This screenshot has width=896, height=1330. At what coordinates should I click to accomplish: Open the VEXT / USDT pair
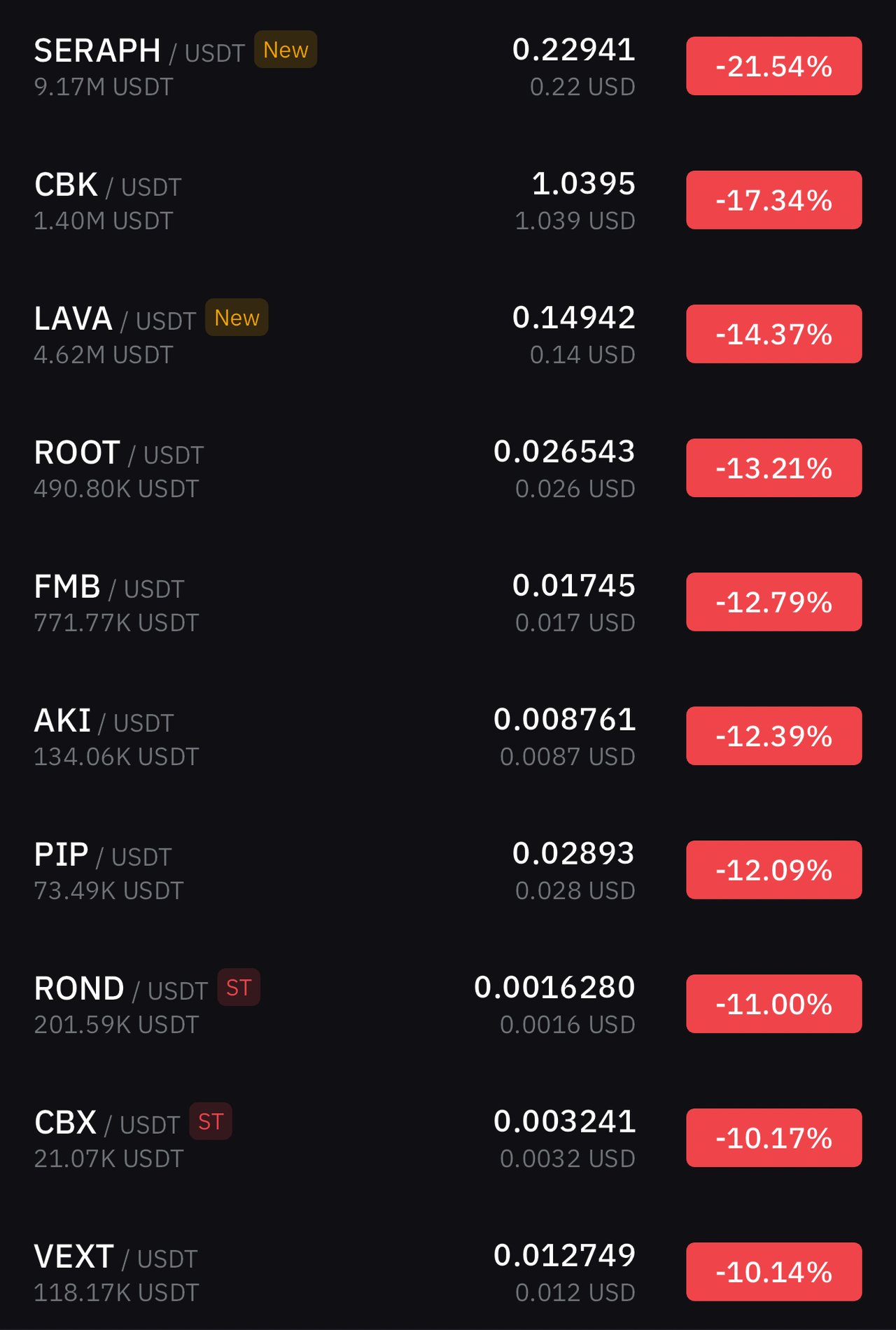pos(448,1273)
